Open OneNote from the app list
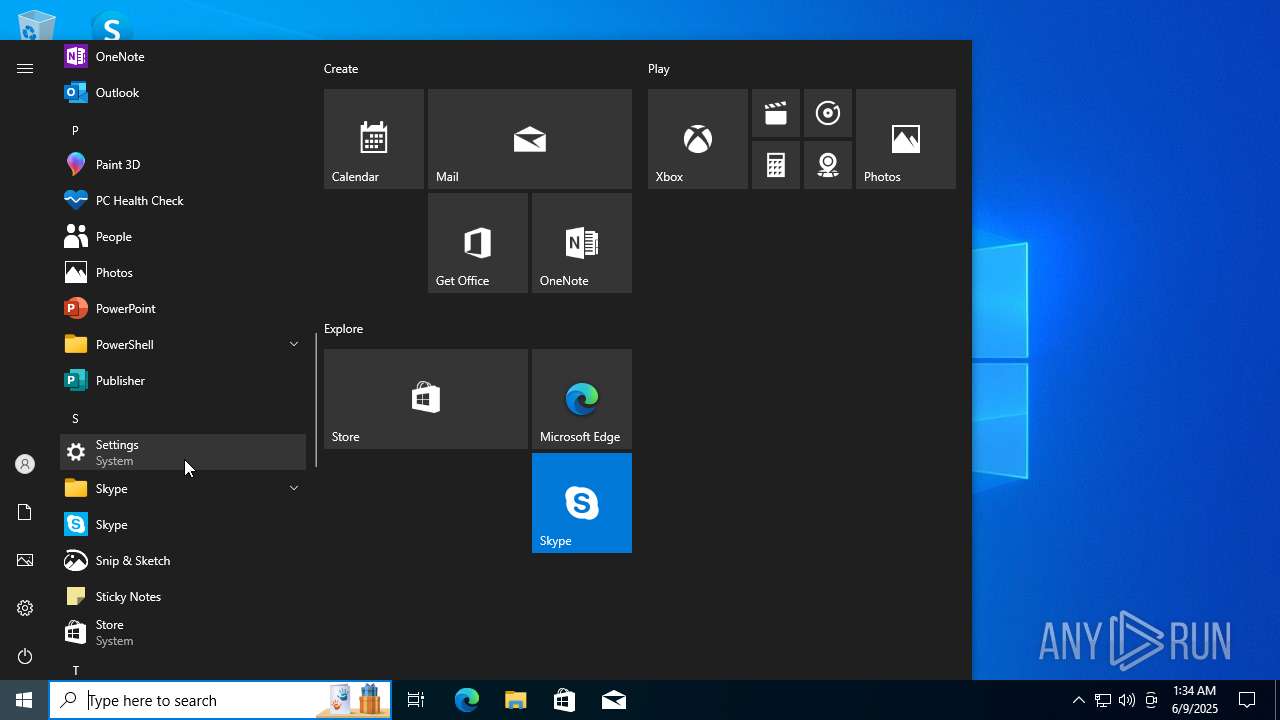 point(183,57)
